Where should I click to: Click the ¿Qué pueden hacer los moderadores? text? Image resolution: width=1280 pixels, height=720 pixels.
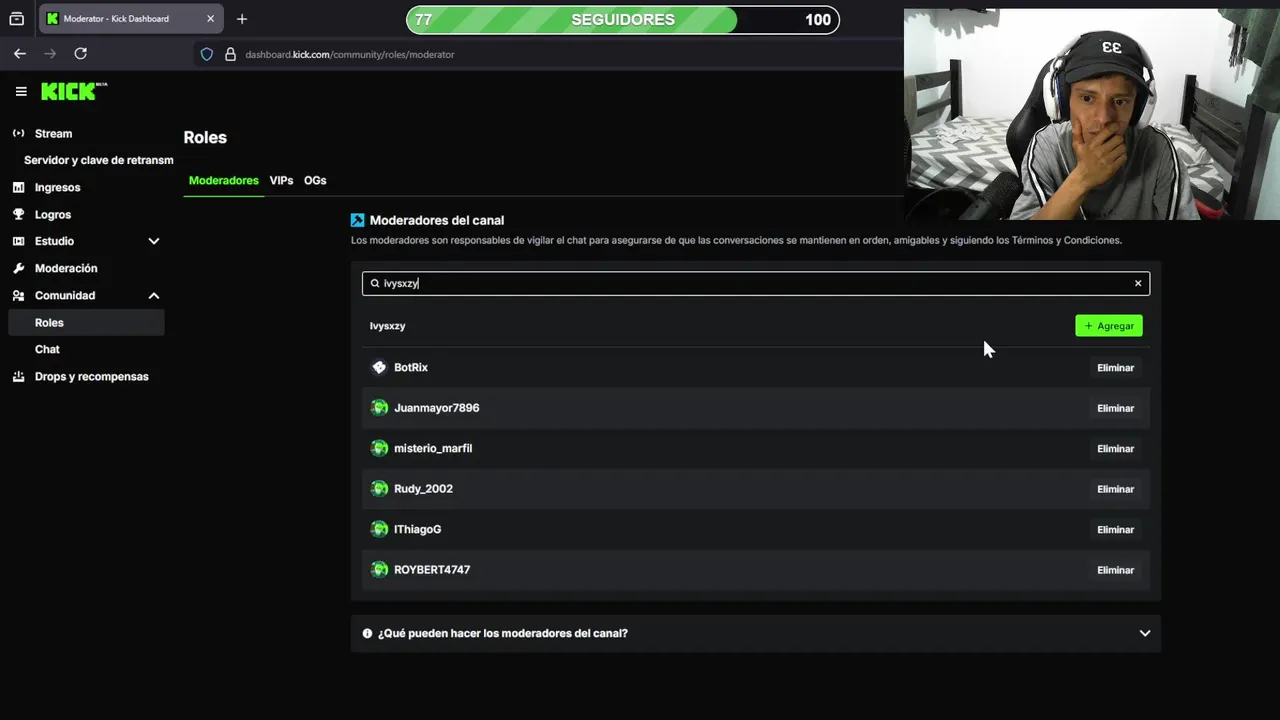503,633
